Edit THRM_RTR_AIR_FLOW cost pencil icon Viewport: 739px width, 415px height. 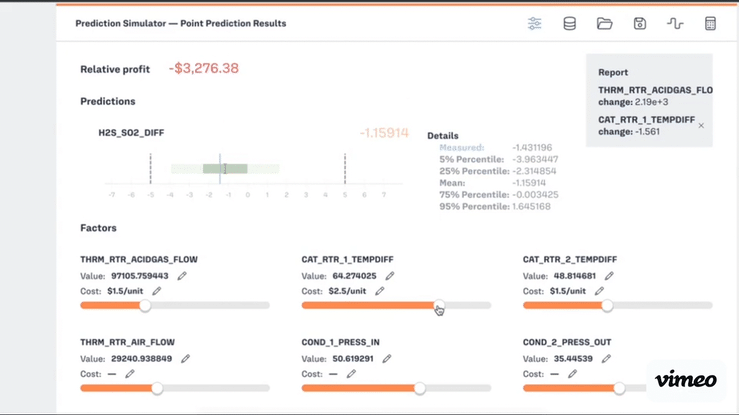pyautogui.click(x=130, y=374)
